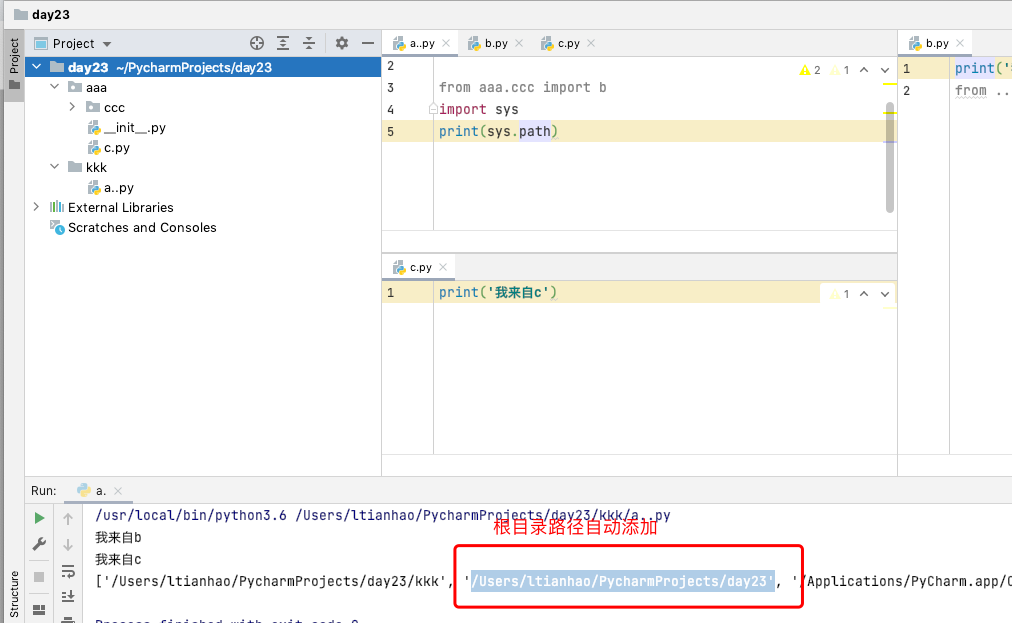Collapse the day23 project root
The height and width of the screenshot is (623, 1012).
coord(37,67)
